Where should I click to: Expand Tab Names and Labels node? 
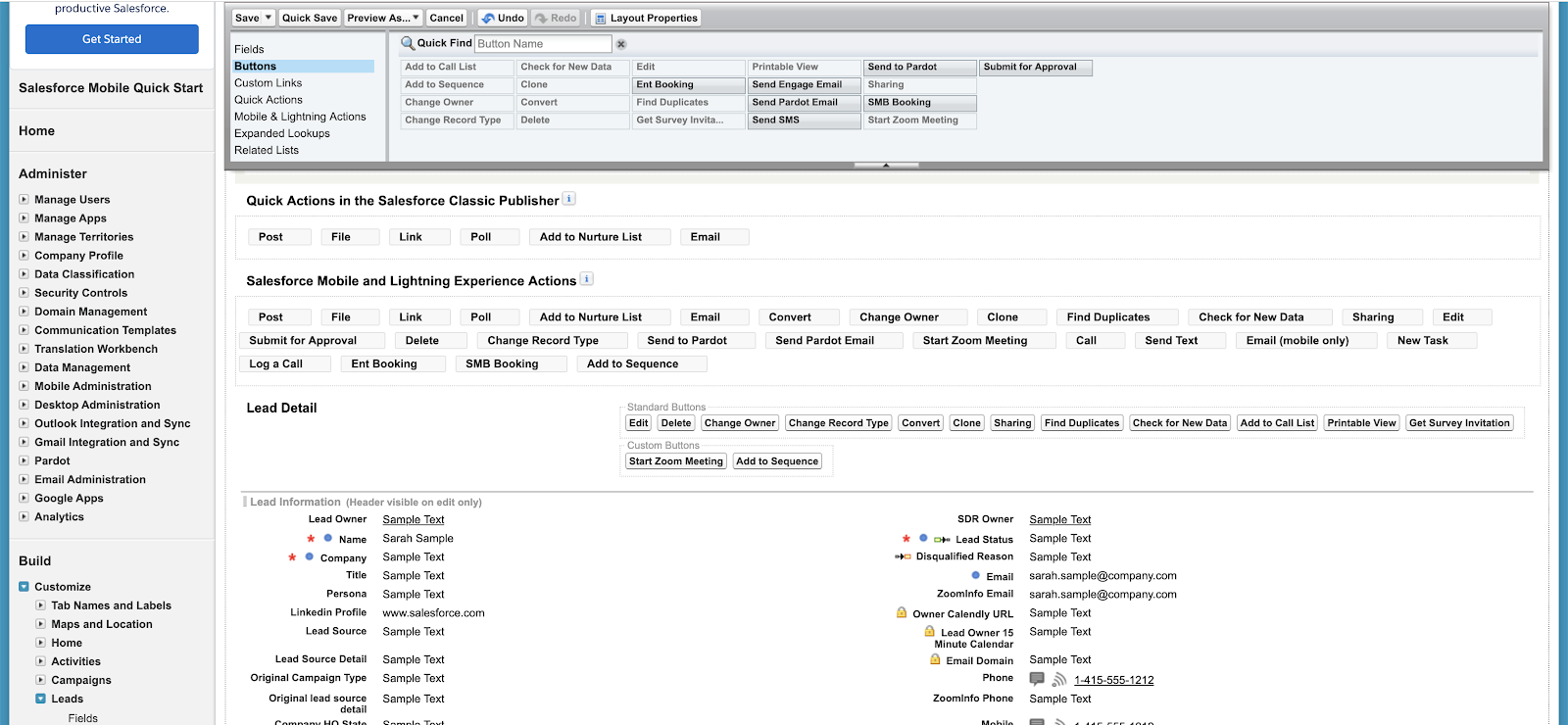40,604
